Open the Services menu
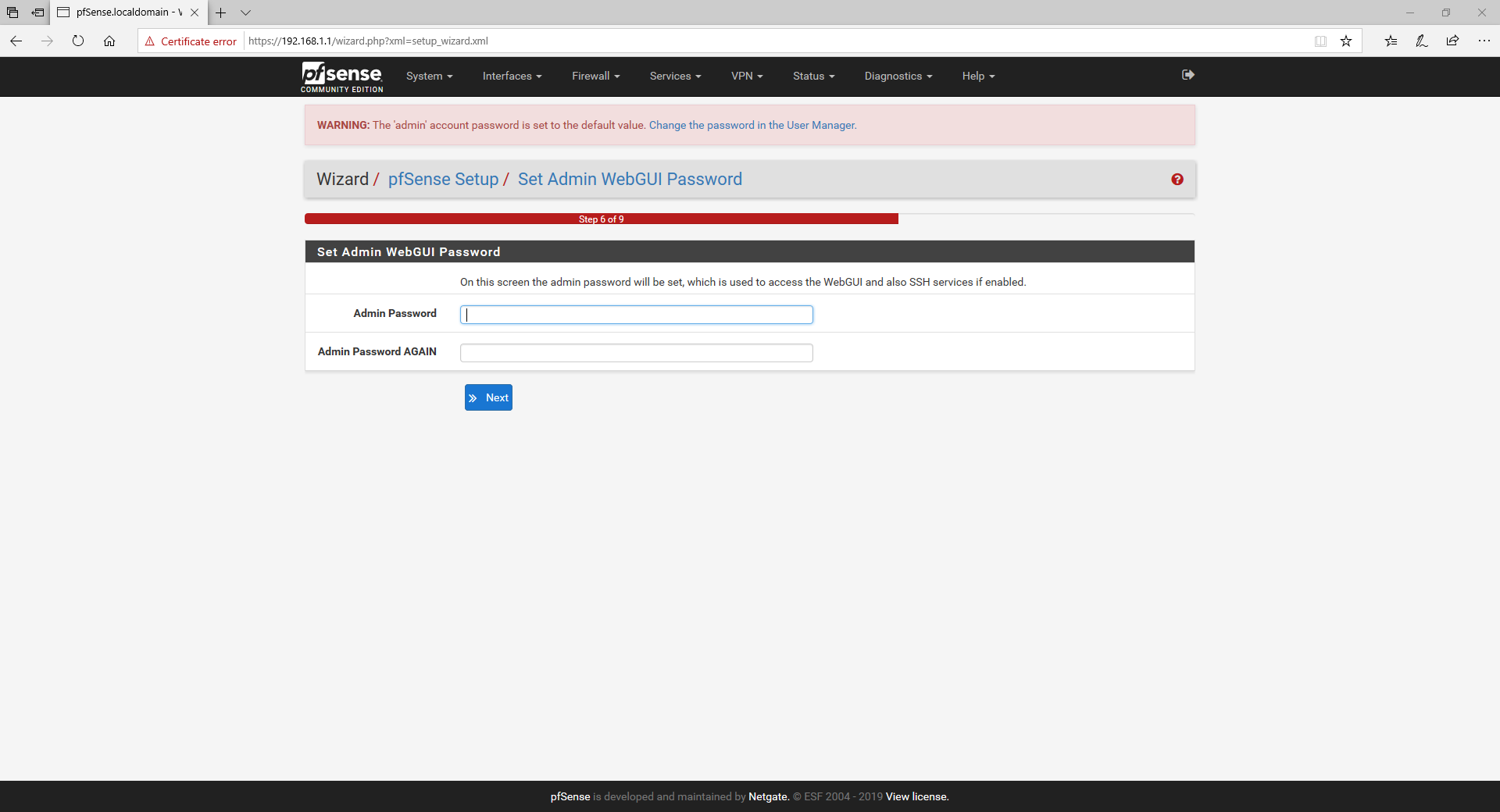Screen dimensions: 1500x812 click(x=675, y=77)
